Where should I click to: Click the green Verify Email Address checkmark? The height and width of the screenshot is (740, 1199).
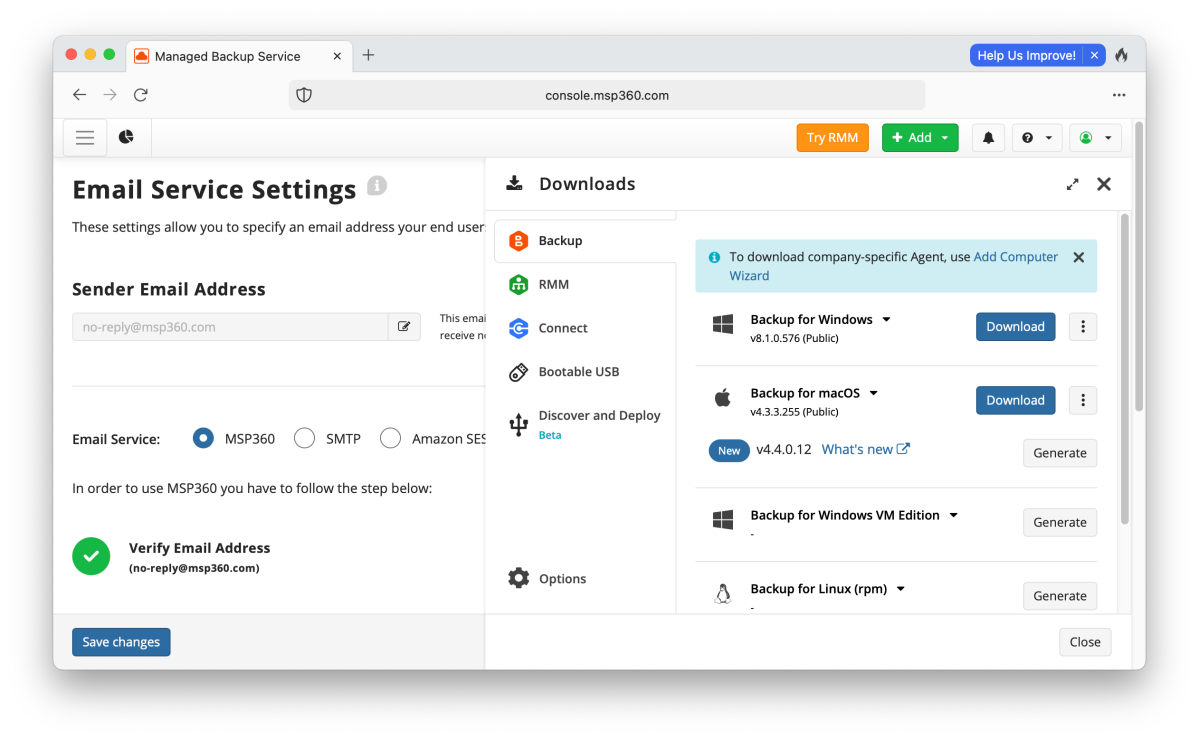[x=91, y=557]
